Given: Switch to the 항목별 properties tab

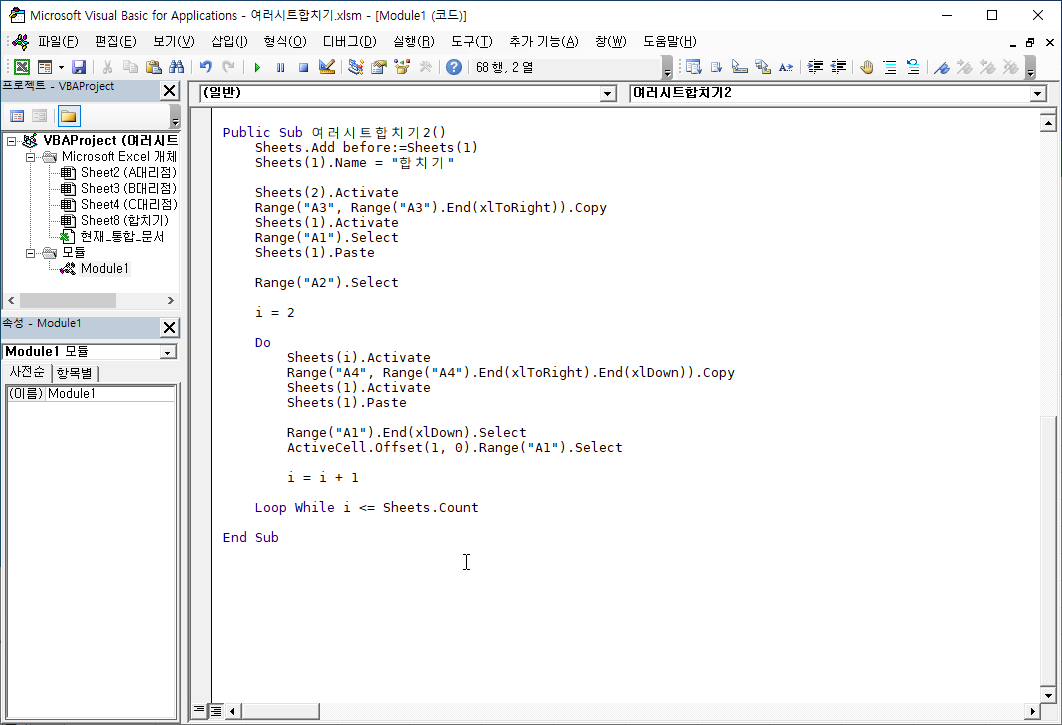Looking at the screenshot, I should (x=75, y=373).
